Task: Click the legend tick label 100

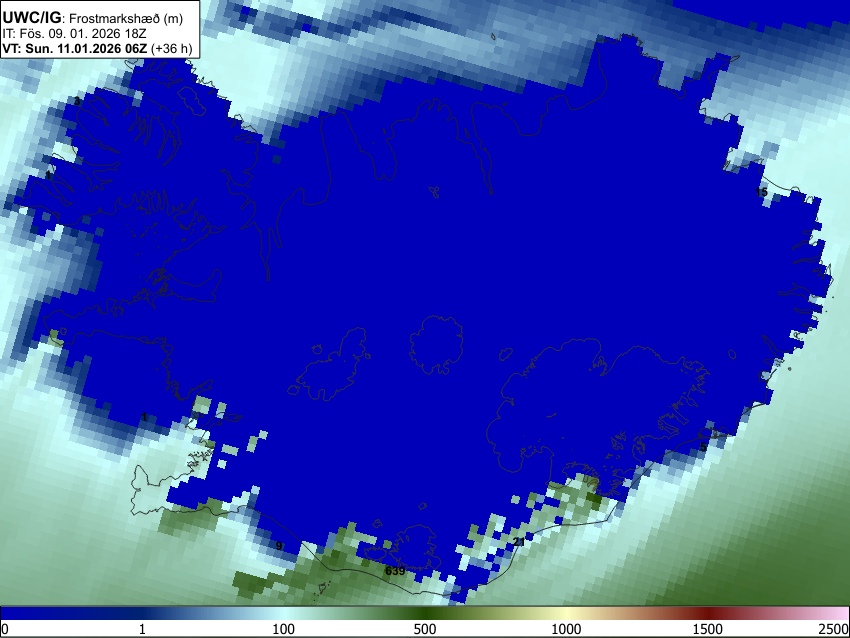Action: coord(283,629)
